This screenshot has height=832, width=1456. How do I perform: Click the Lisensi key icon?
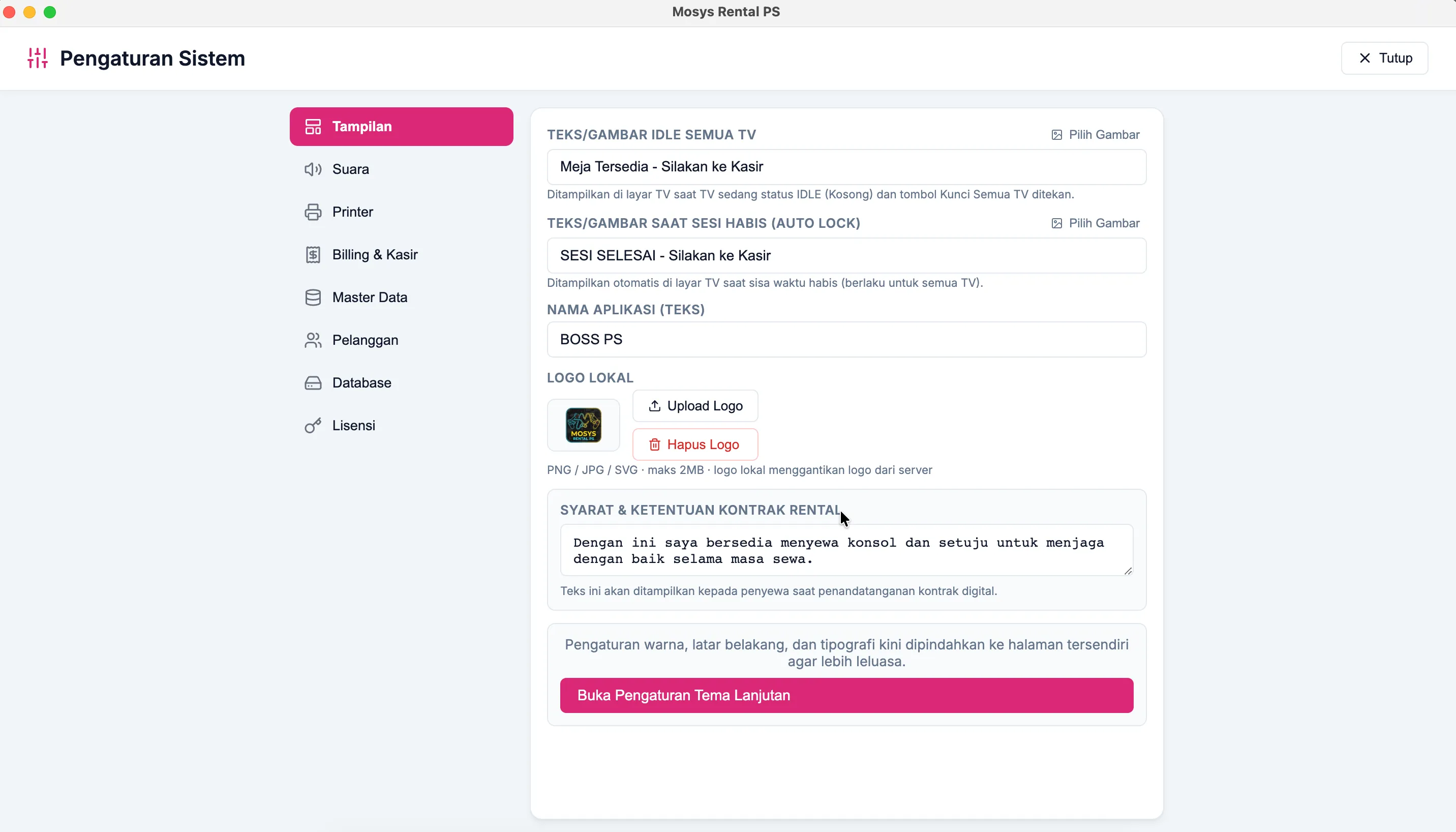pos(313,426)
